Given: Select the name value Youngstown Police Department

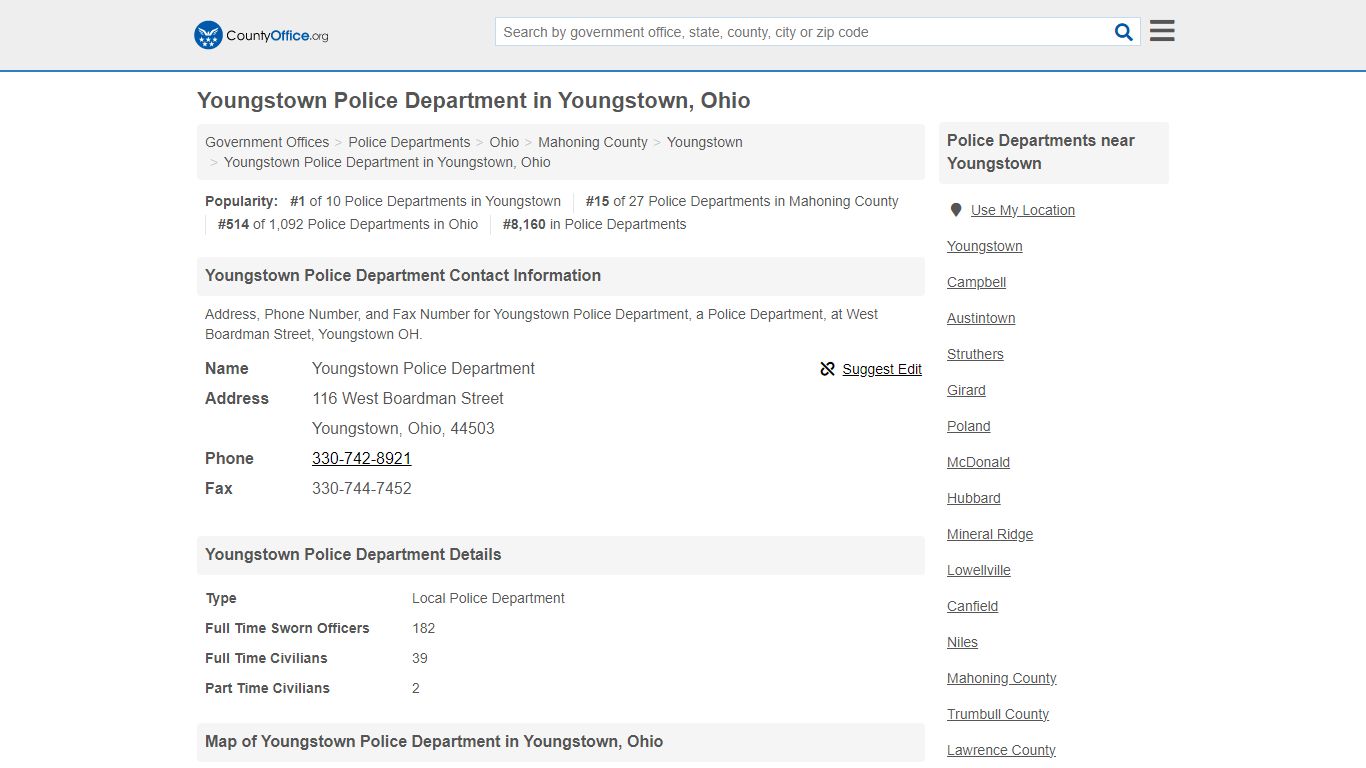Looking at the screenshot, I should coord(423,368).
